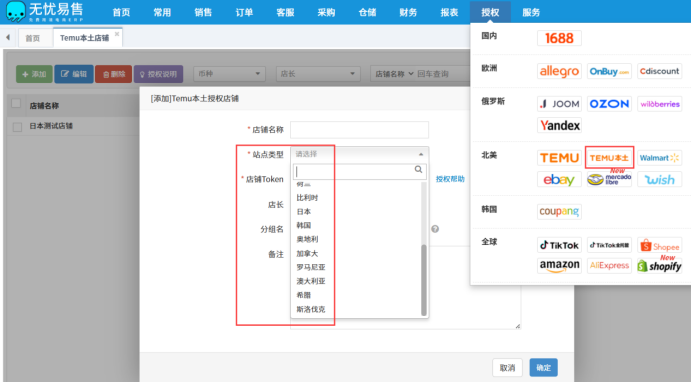The height and width of the screenshot is (382, 692).
Task: Open the 币种 dropdown
Action: coord(229,74)
